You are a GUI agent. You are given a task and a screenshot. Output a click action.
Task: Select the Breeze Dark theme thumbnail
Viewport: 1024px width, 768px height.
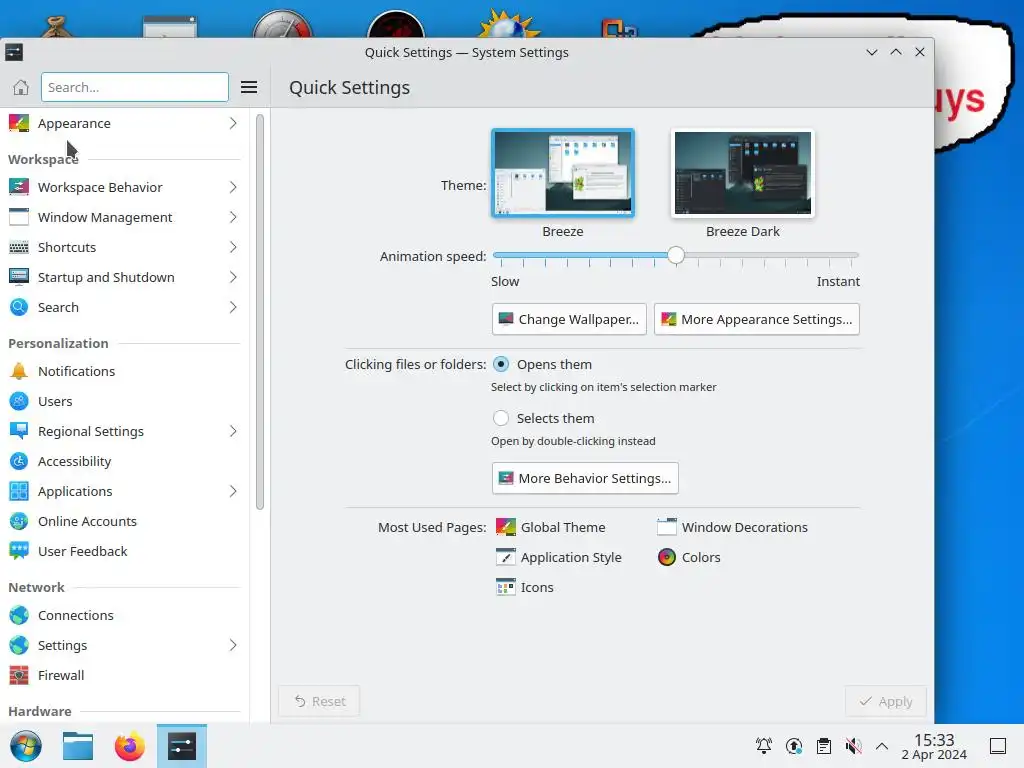coord(743,172)
